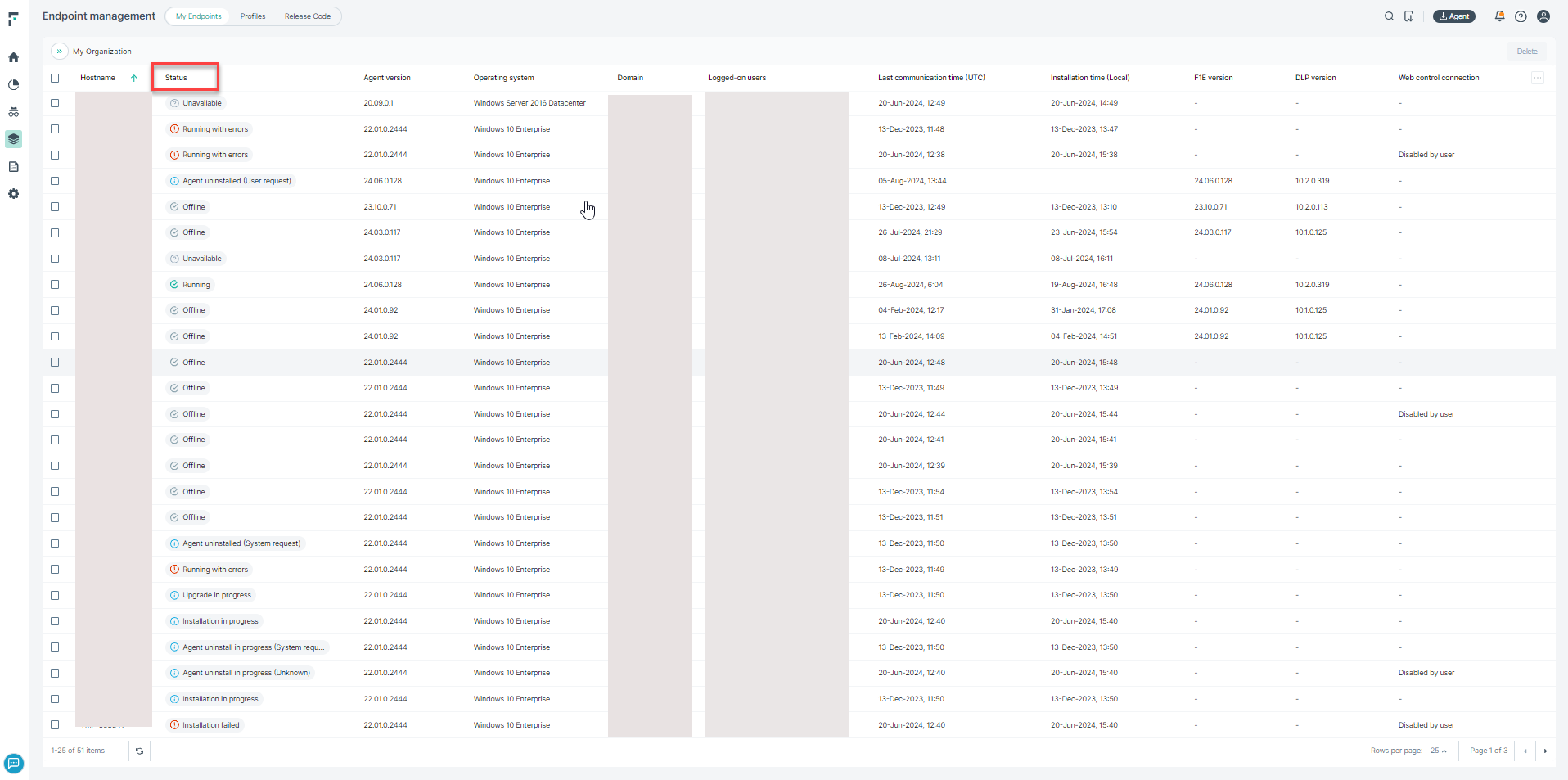Open the insider risk (incognito) sidebar section
1568x780 pixels.
[x=13, y=112]
